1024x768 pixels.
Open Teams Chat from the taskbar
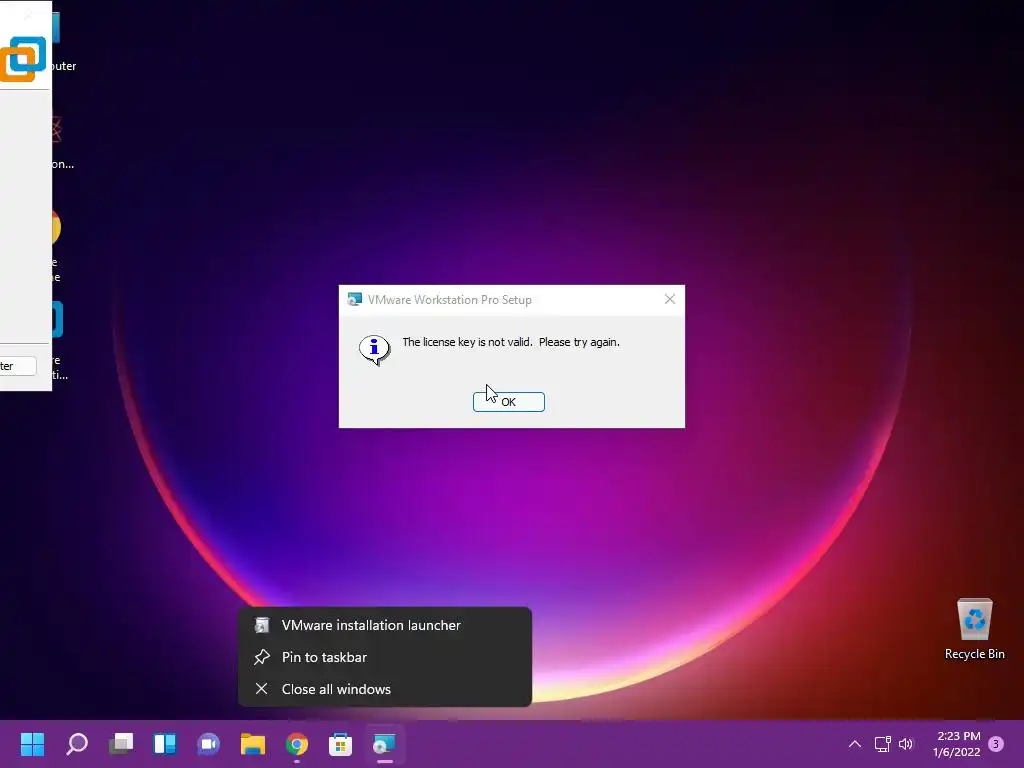[208, 744]
